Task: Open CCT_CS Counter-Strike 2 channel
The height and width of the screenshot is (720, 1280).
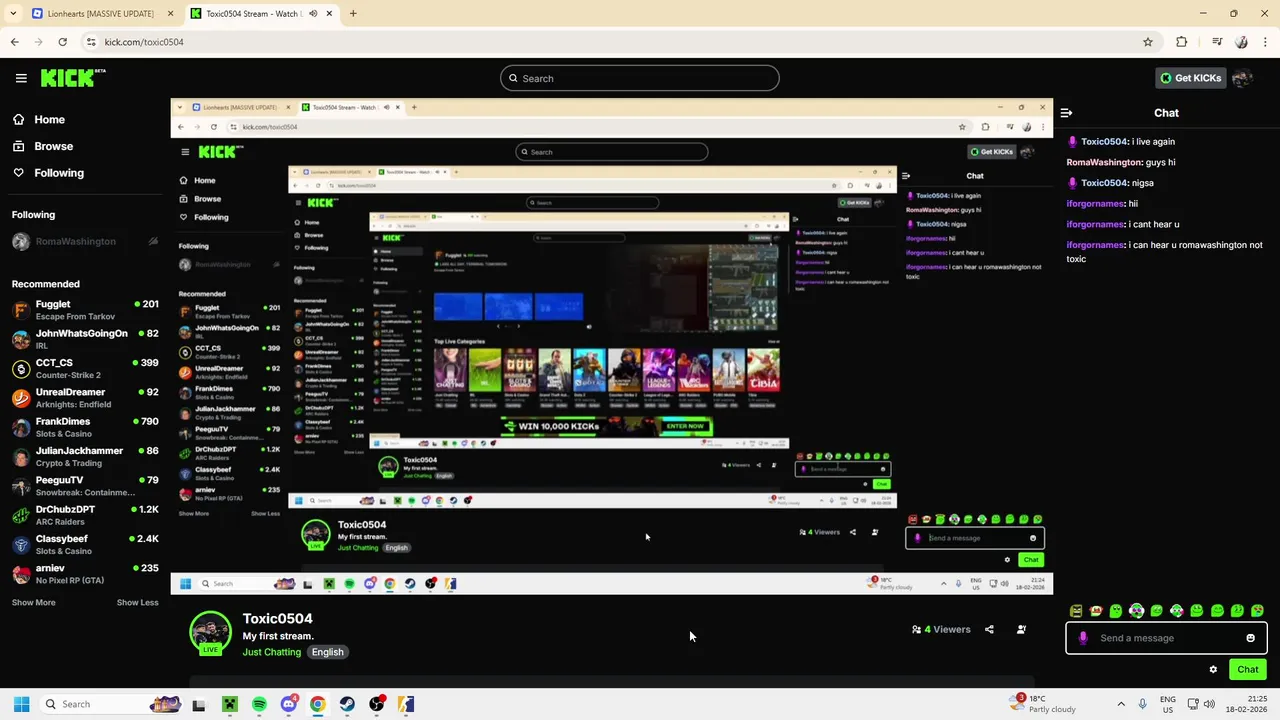Action: [x=85, y=368]
